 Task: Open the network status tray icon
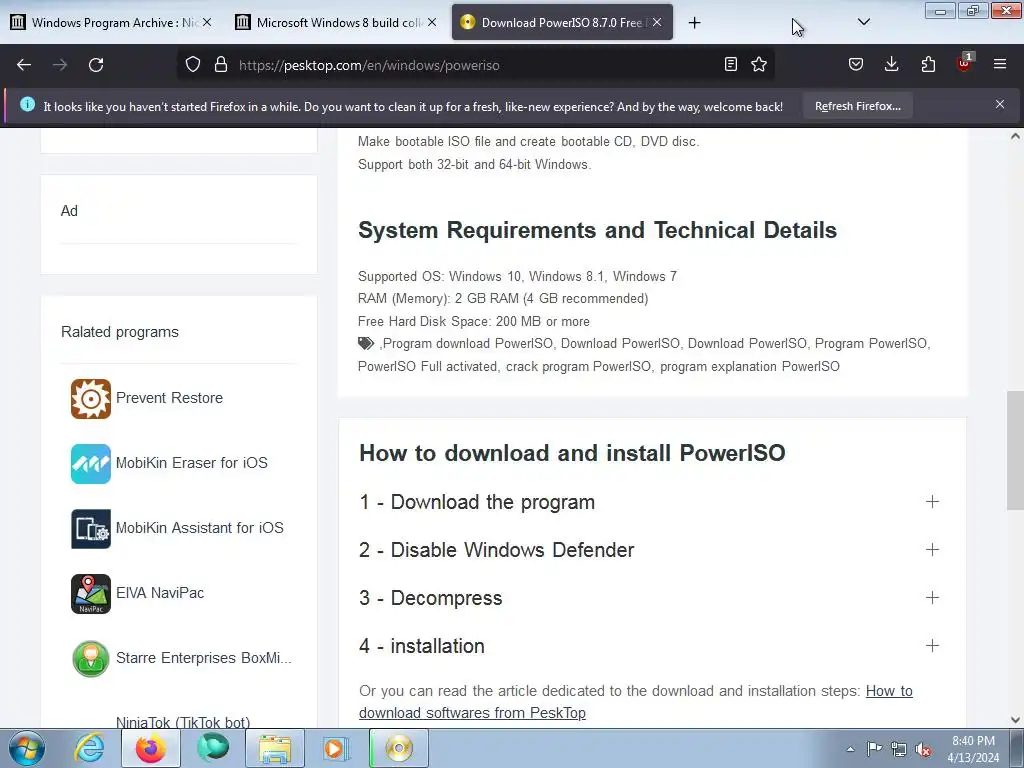899,749
